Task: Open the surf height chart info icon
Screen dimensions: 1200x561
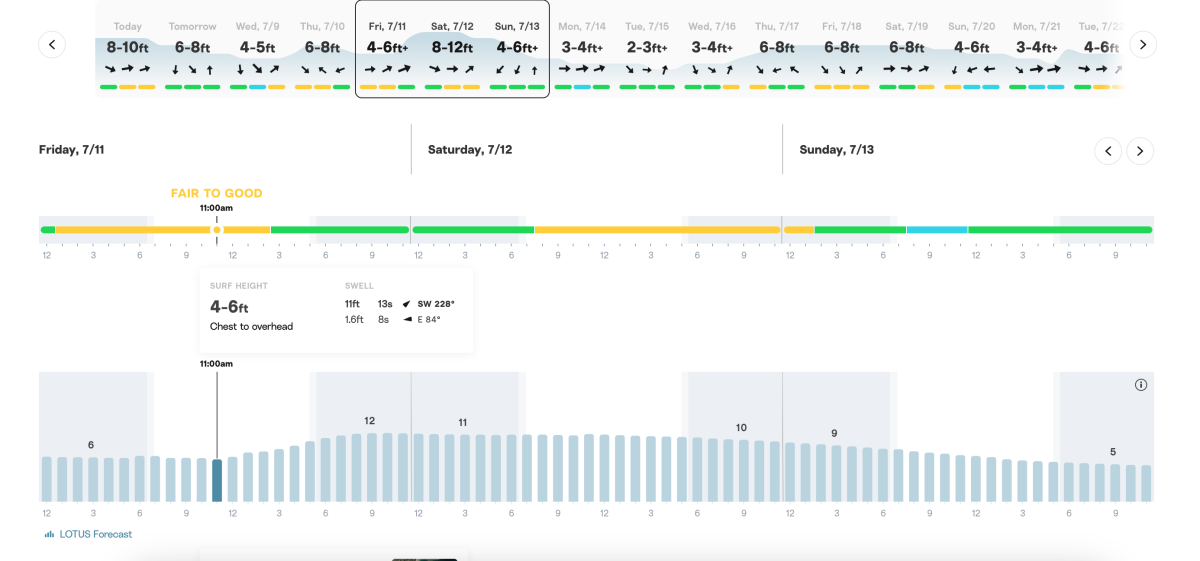Action: point(1141,385)
